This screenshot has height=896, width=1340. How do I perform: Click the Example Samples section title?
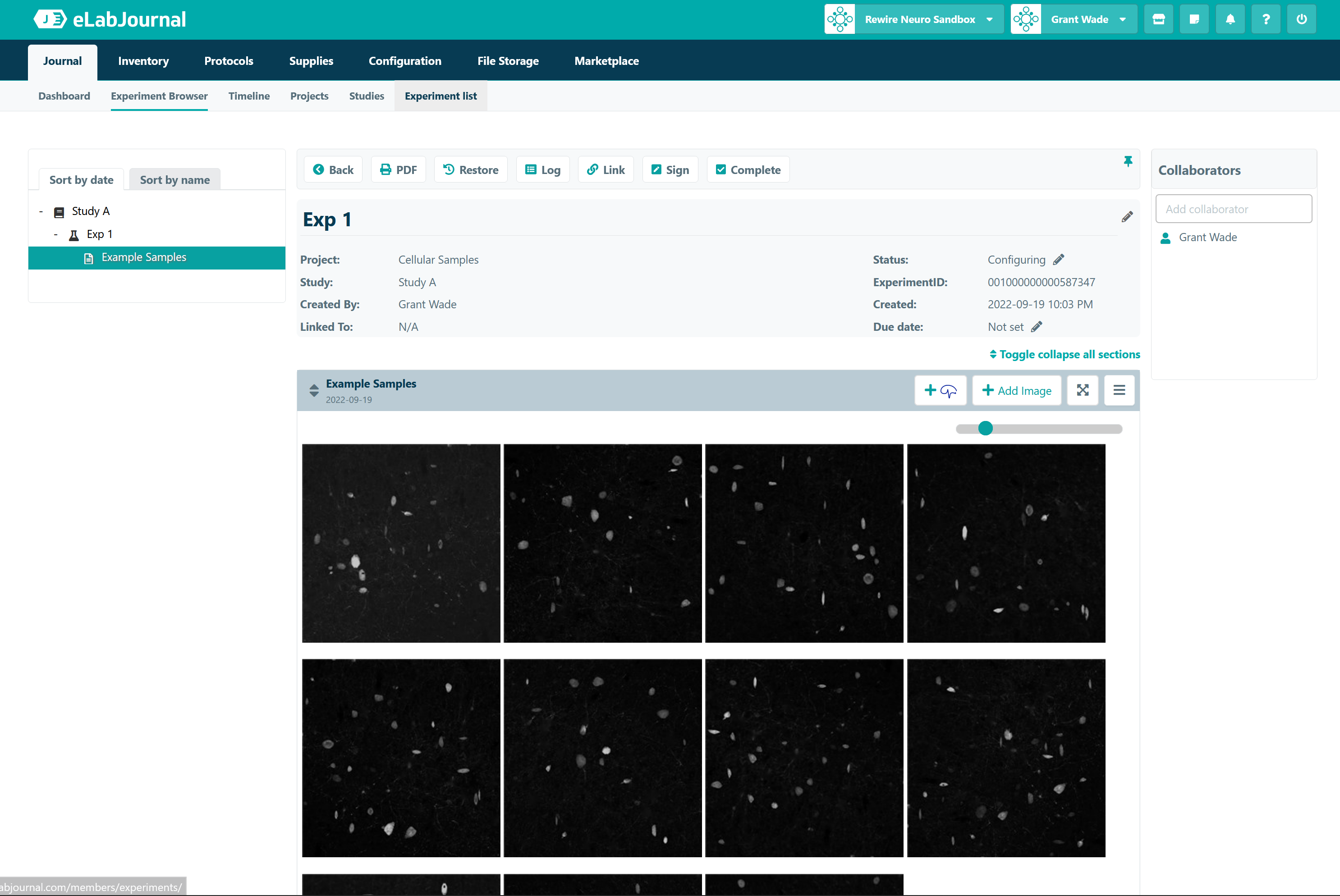[x=371, y=384]
